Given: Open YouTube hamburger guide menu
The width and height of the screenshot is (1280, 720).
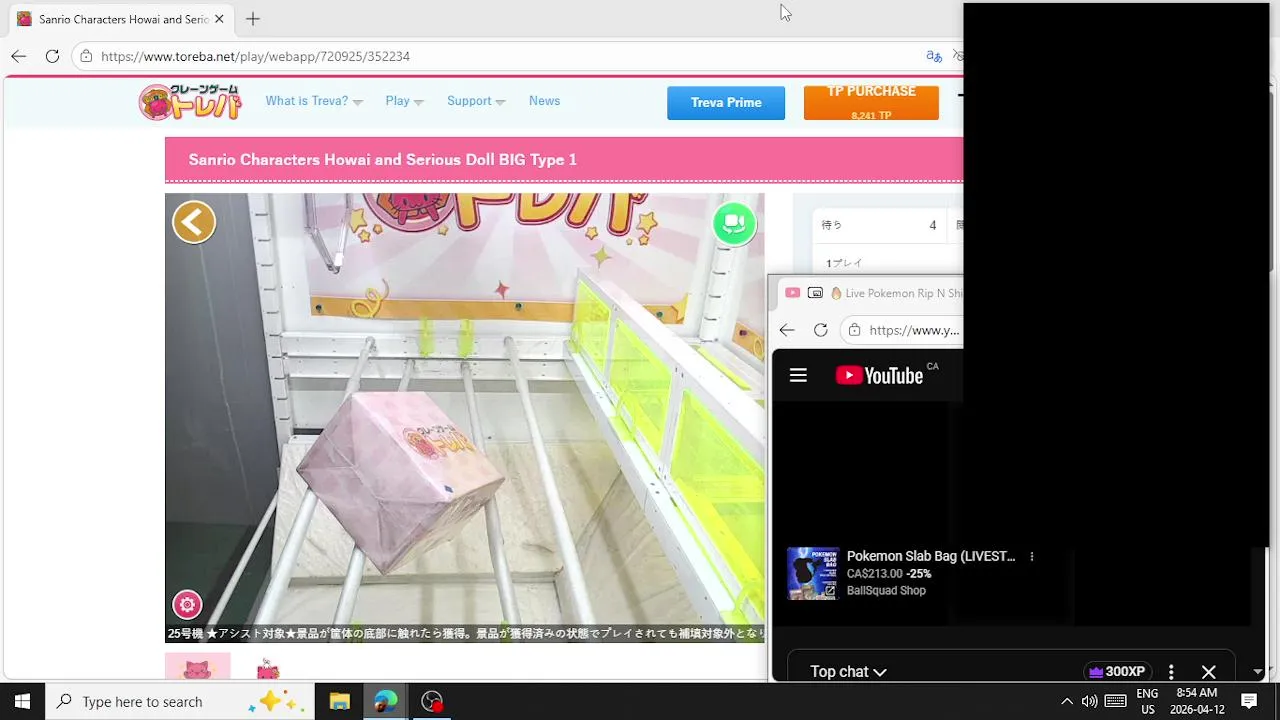Looking at the screenshot, I should coord(798,375).
